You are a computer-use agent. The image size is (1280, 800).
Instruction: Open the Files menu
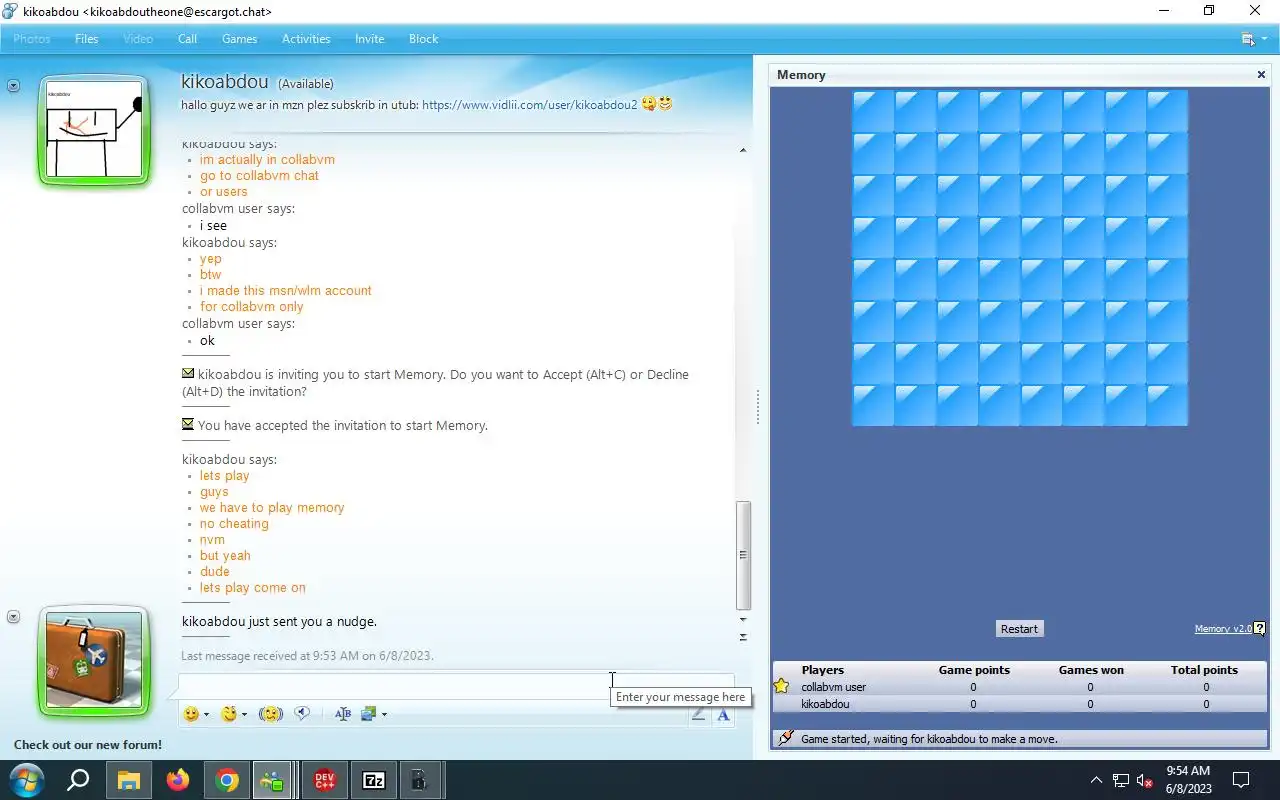(x=87, y=39)
